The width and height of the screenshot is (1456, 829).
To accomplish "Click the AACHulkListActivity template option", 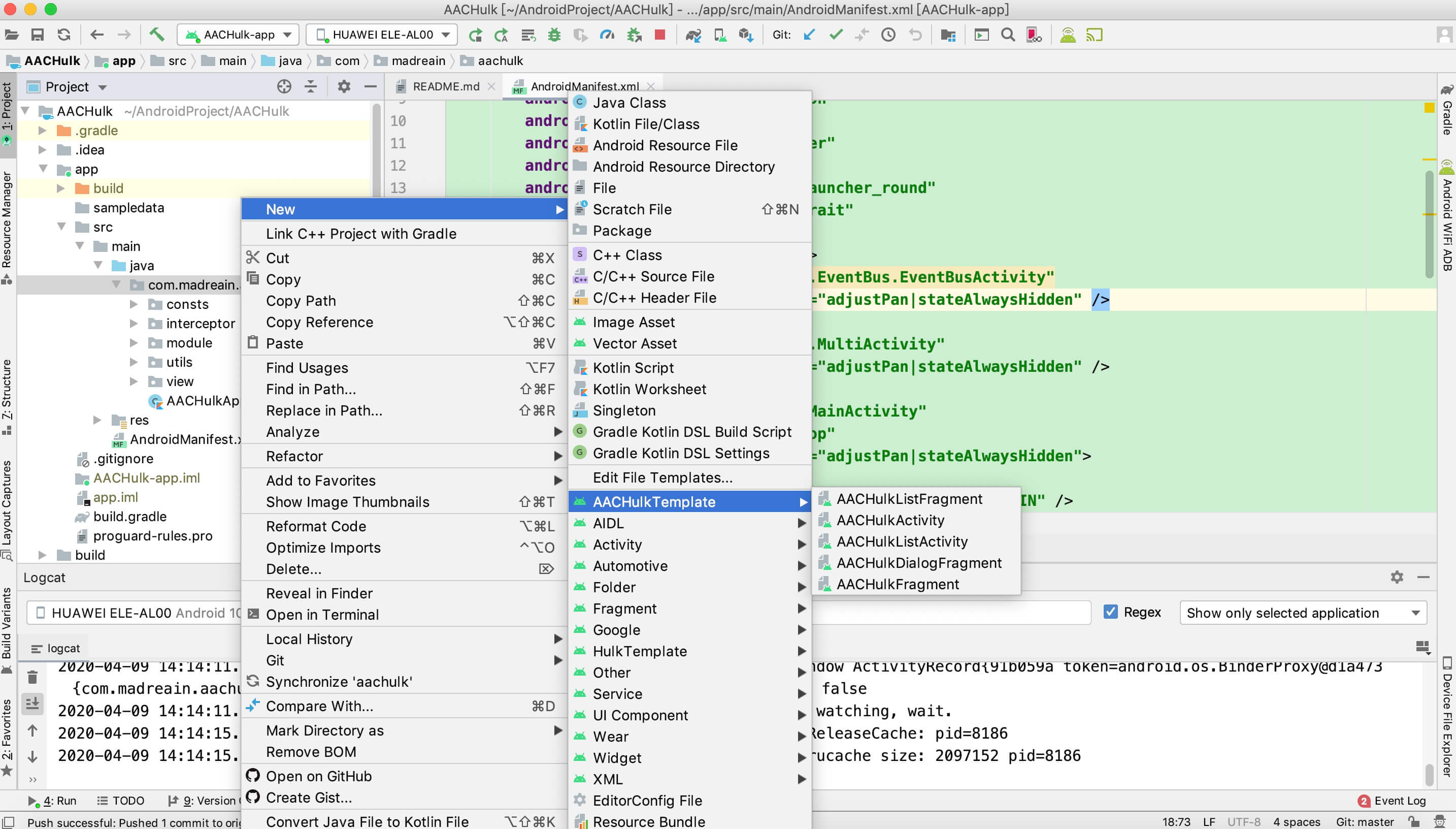I will pyautogui.click(x=902, y=541).
